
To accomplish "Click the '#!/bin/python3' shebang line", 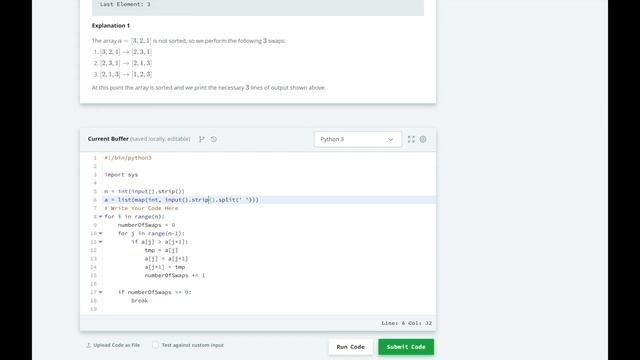I will 128,158.
